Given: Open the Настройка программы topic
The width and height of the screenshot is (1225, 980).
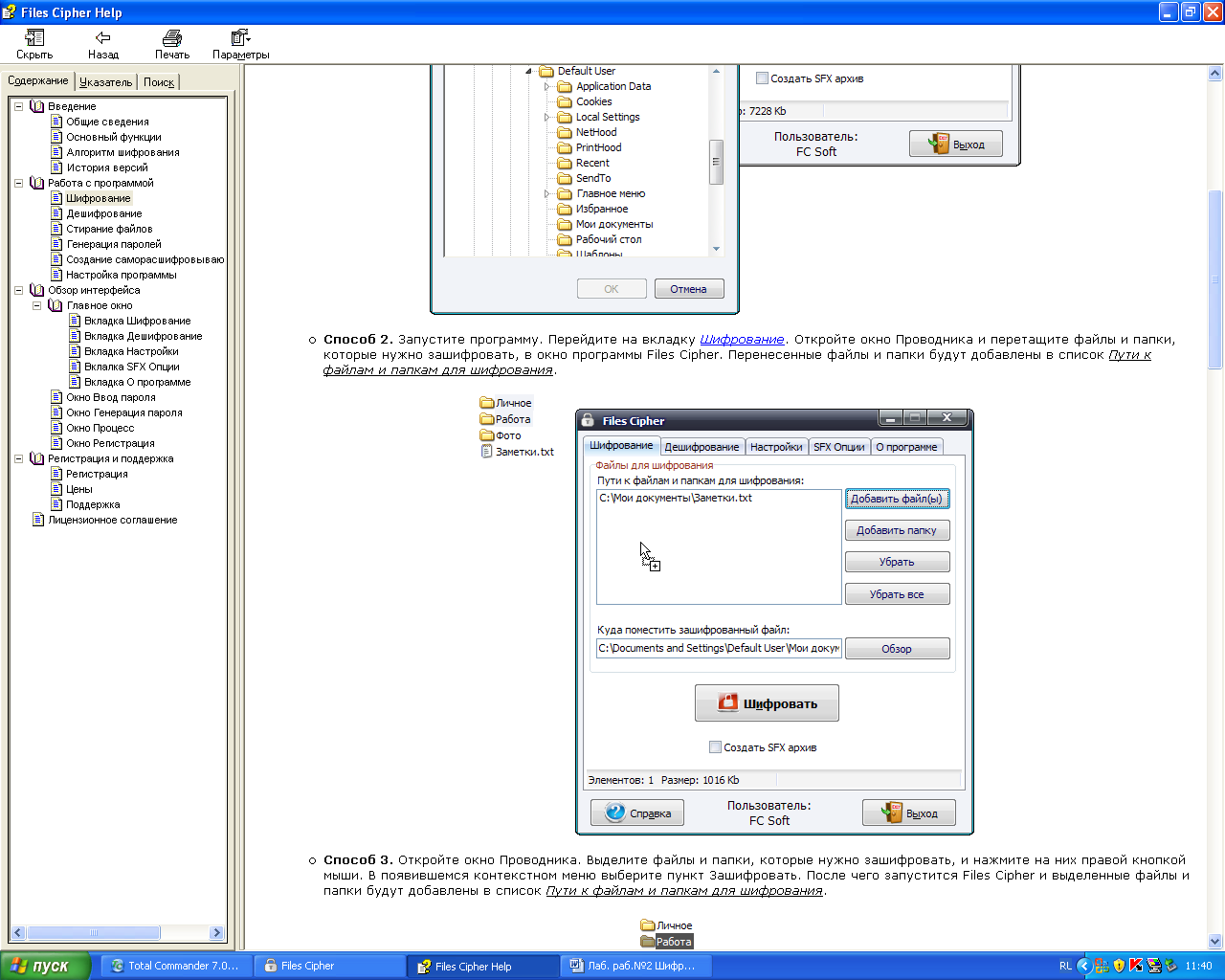Looking at the screenshot, I should tap(121, 275).
